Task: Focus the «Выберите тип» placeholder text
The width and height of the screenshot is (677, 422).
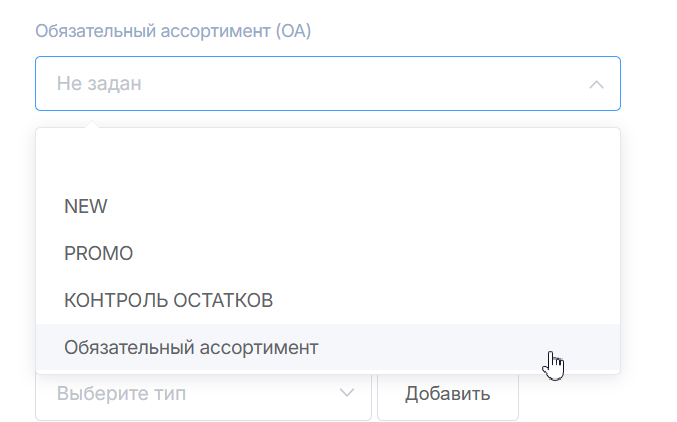Action: [x=121, y=393]
